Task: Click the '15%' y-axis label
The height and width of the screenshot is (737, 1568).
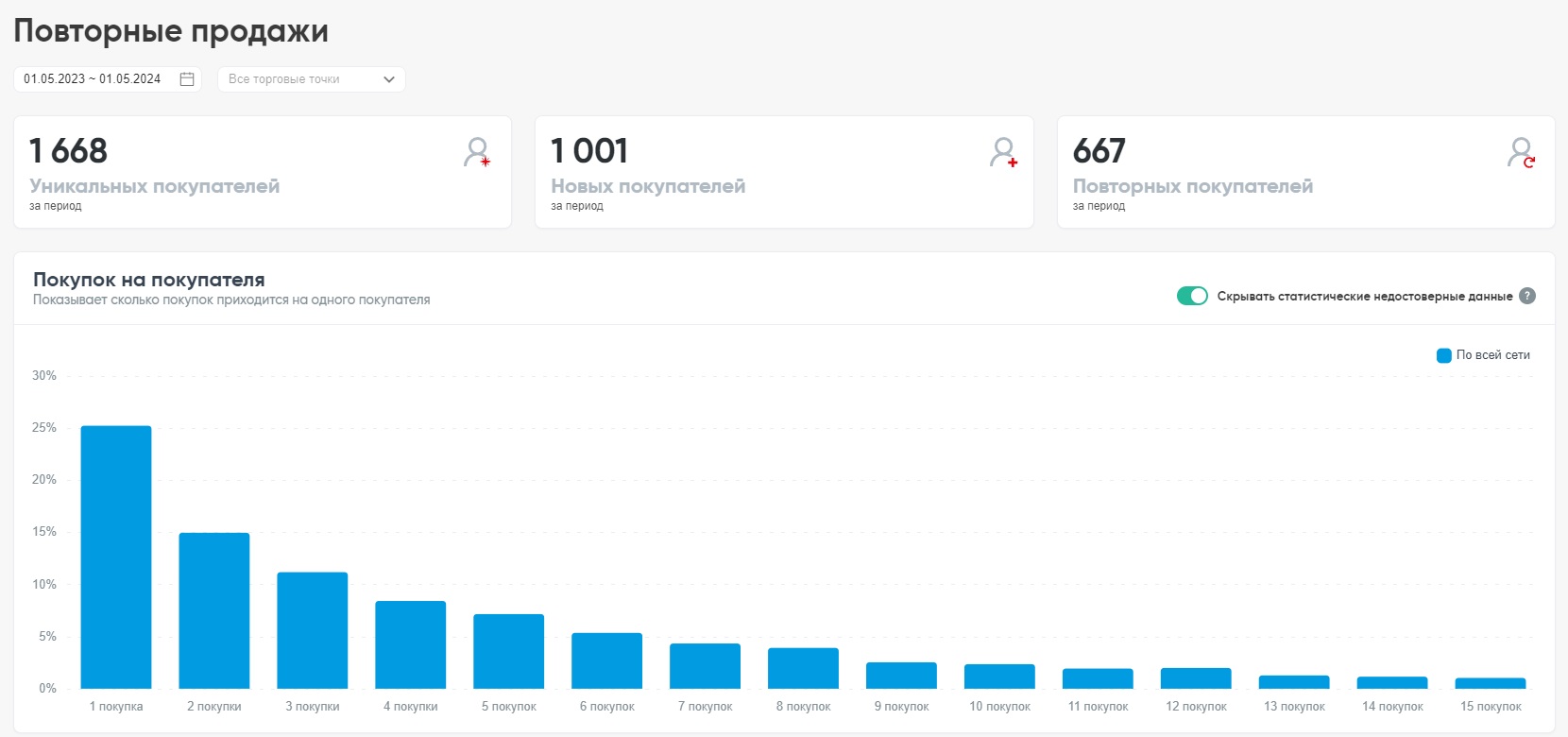Action: point(44,532)
